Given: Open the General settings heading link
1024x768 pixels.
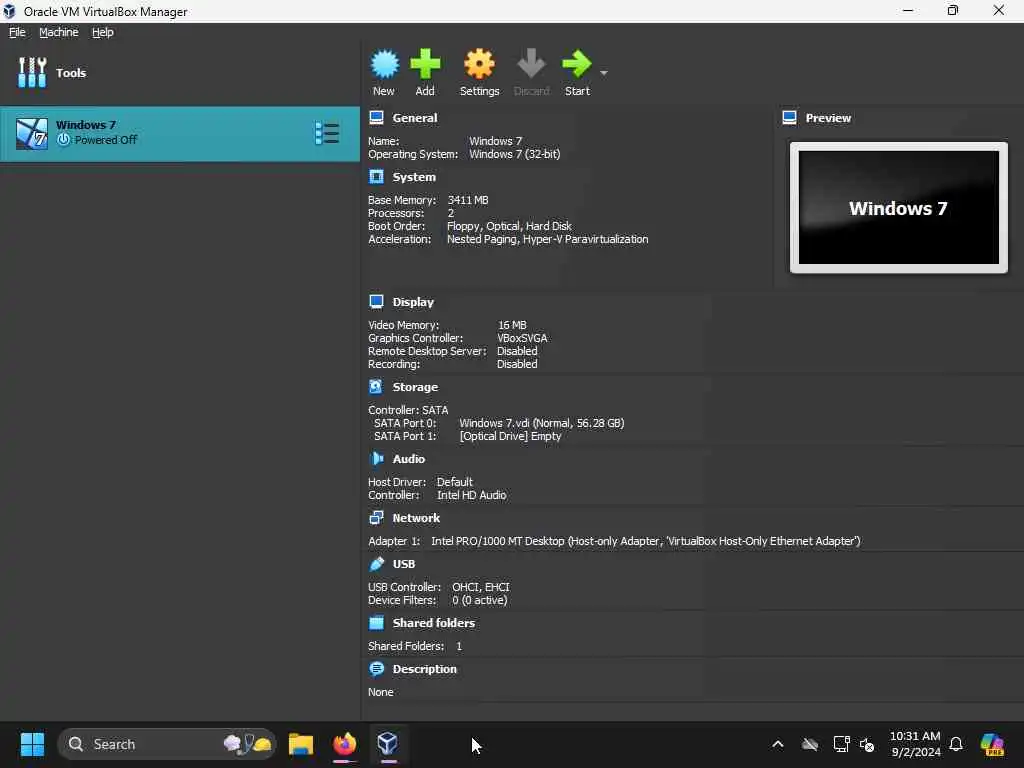Looking at the screenshot, I should (x=415, y=118).
